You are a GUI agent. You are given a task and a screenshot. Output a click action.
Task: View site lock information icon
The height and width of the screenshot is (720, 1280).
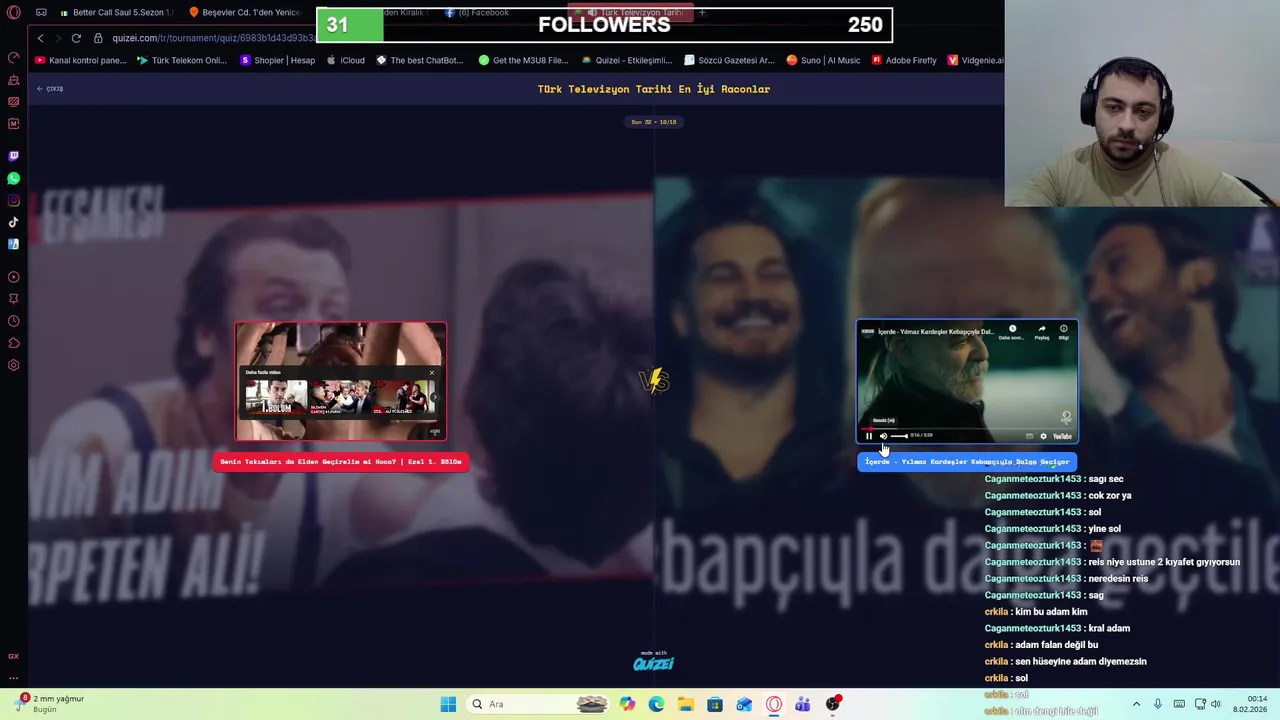[98, 38]
